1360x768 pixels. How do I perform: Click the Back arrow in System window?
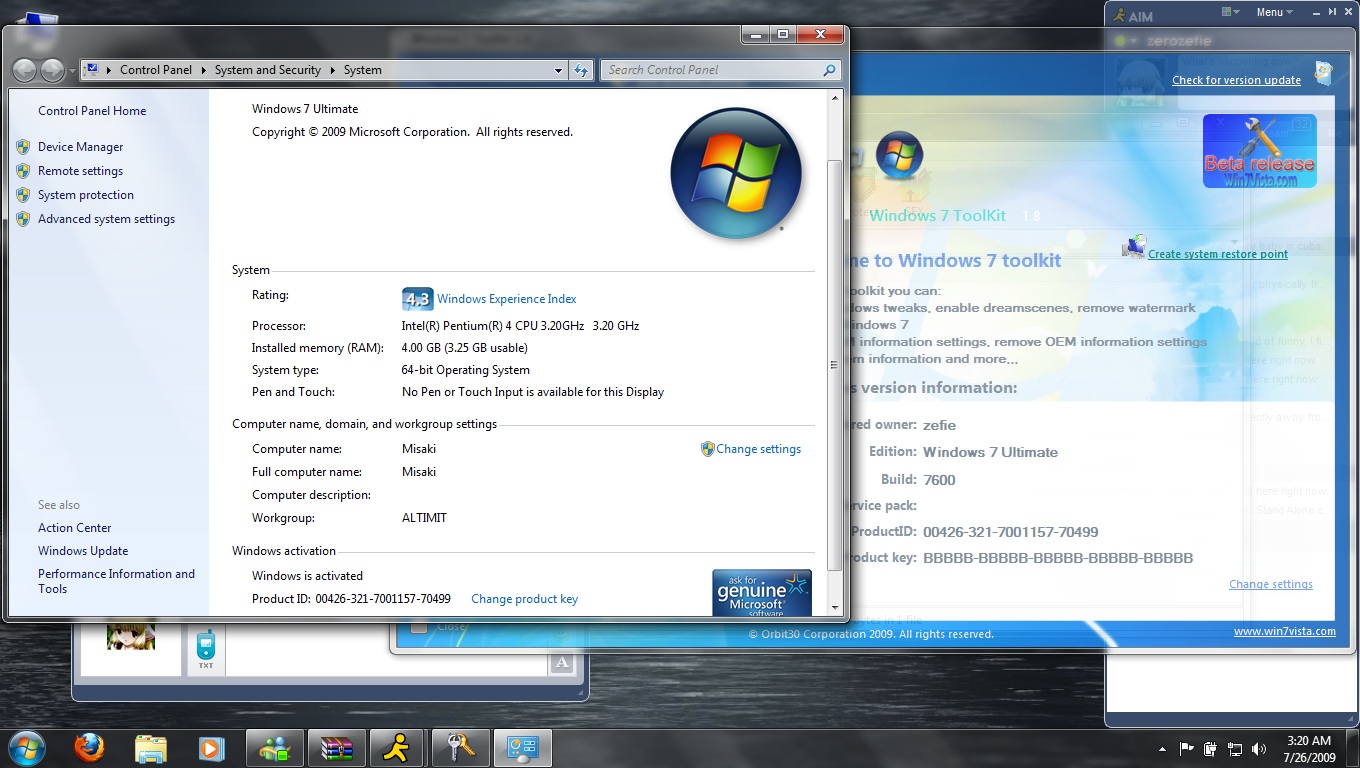[24, 70]
